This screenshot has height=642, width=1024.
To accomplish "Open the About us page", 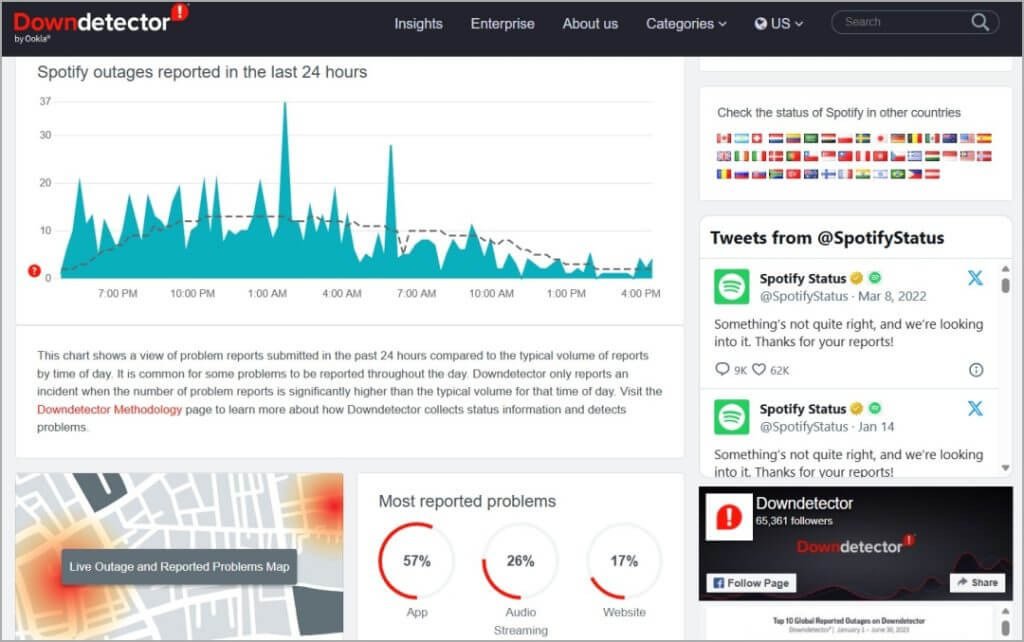I will [x=590, y=24].
